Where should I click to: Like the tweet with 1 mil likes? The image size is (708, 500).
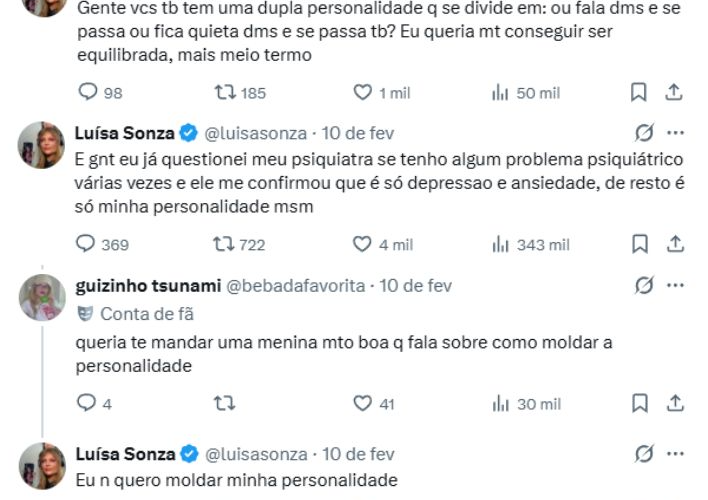tap(364, 93)
